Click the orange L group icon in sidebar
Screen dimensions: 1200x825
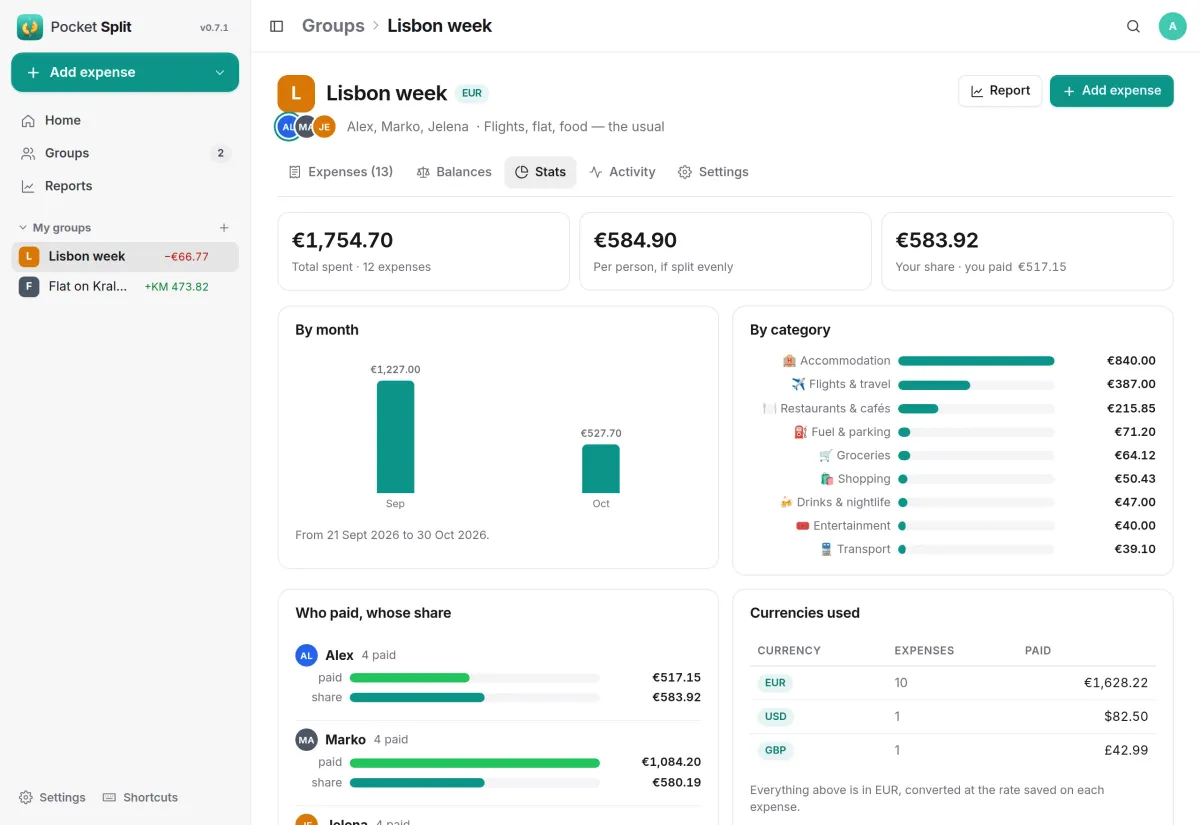tap(29, 257)
